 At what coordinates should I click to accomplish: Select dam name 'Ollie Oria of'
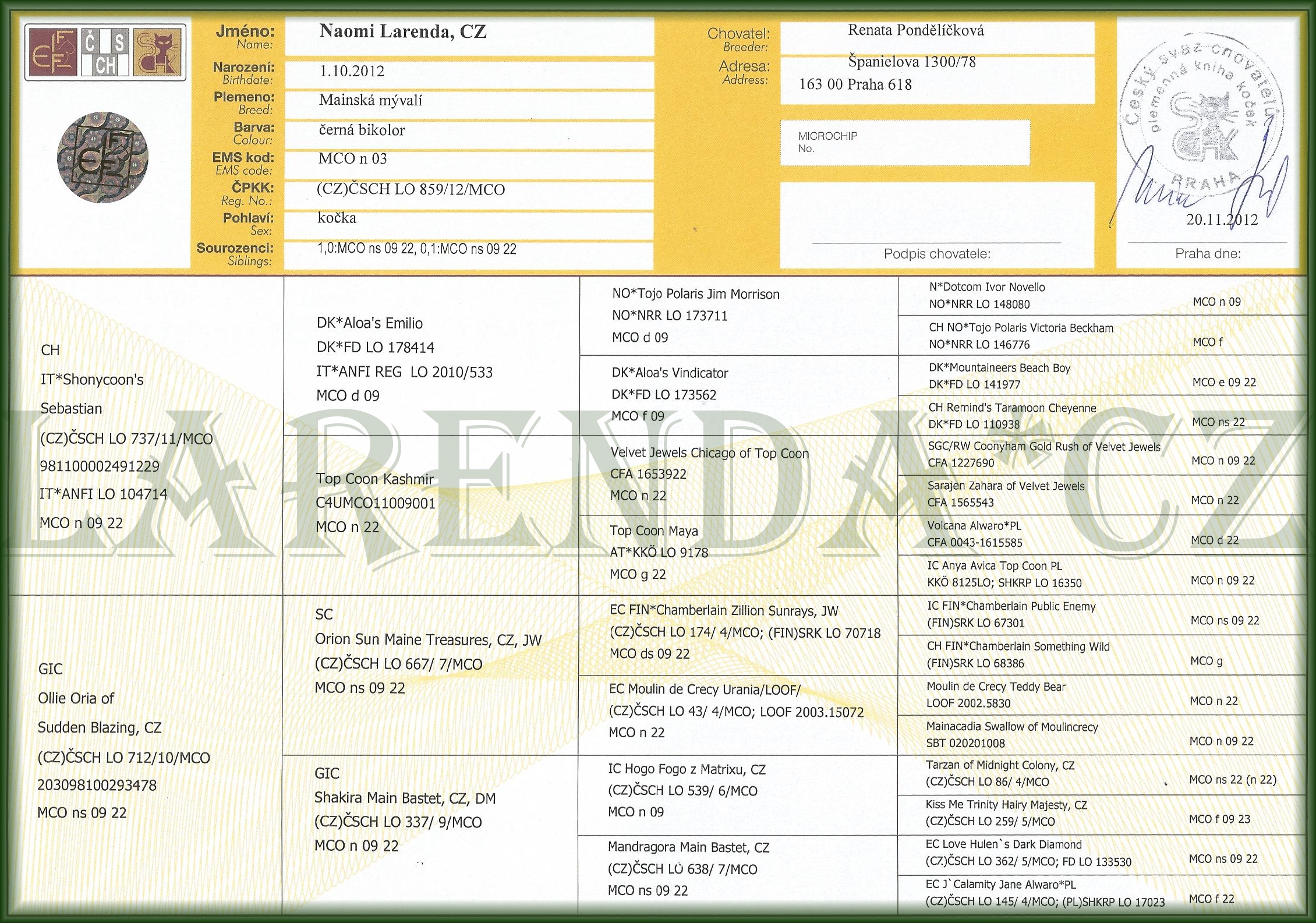click(x=76, y=698)
